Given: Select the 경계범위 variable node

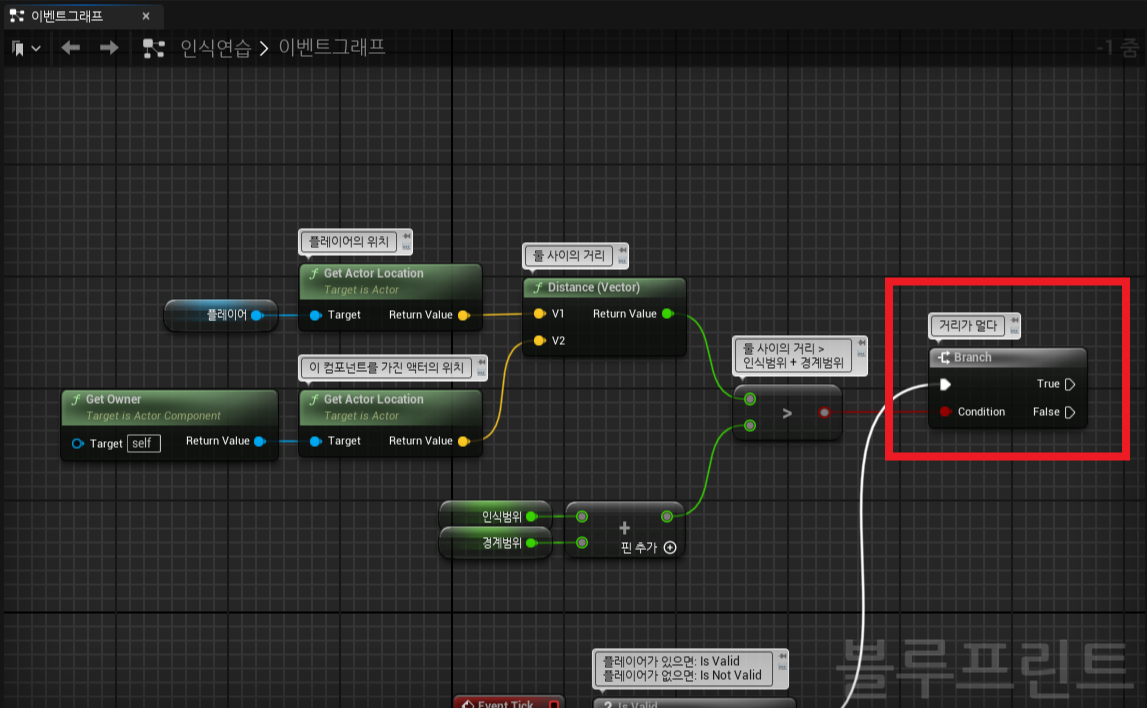Looking at the screenshot, I should tap(495, 543).
